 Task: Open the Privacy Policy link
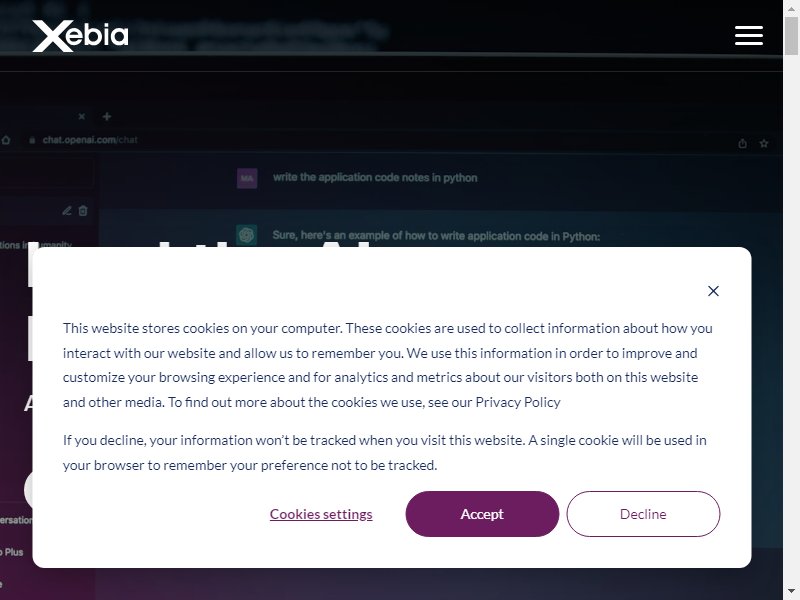pos(518,402)
